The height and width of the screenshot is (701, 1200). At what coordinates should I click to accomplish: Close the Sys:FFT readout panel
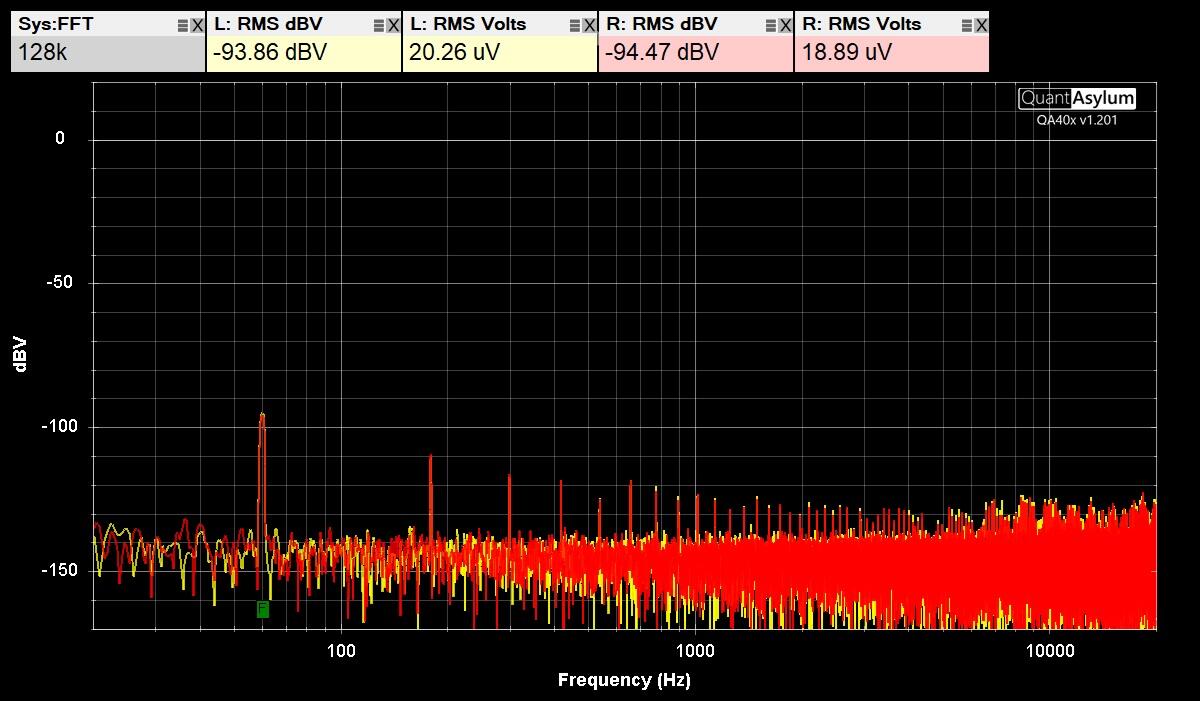pos(197,26)
